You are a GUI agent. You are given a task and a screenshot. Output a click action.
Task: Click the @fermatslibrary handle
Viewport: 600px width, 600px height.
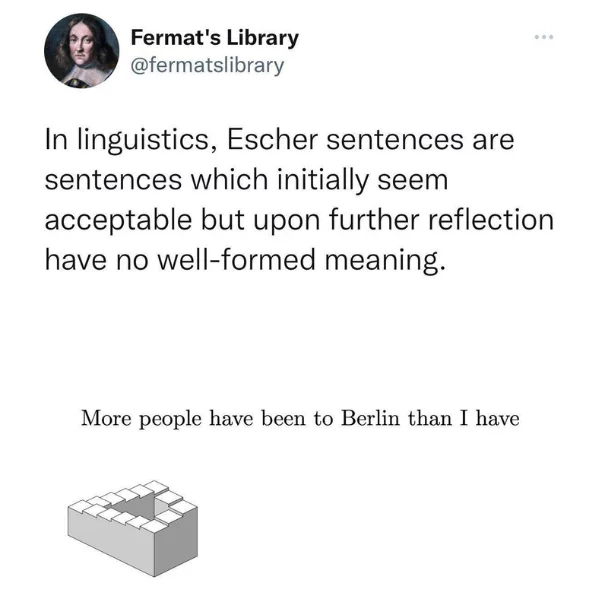[x=208, y=65]
